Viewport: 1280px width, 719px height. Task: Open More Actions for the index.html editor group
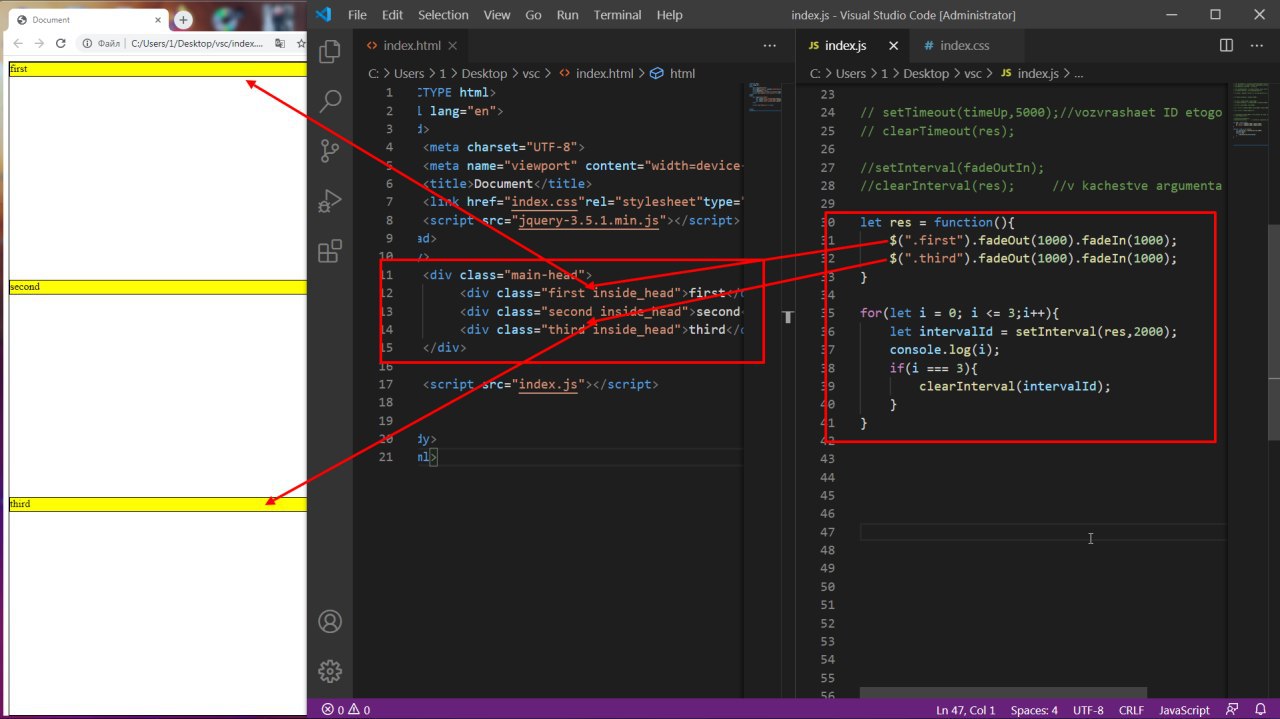click(x=769, y=45)
